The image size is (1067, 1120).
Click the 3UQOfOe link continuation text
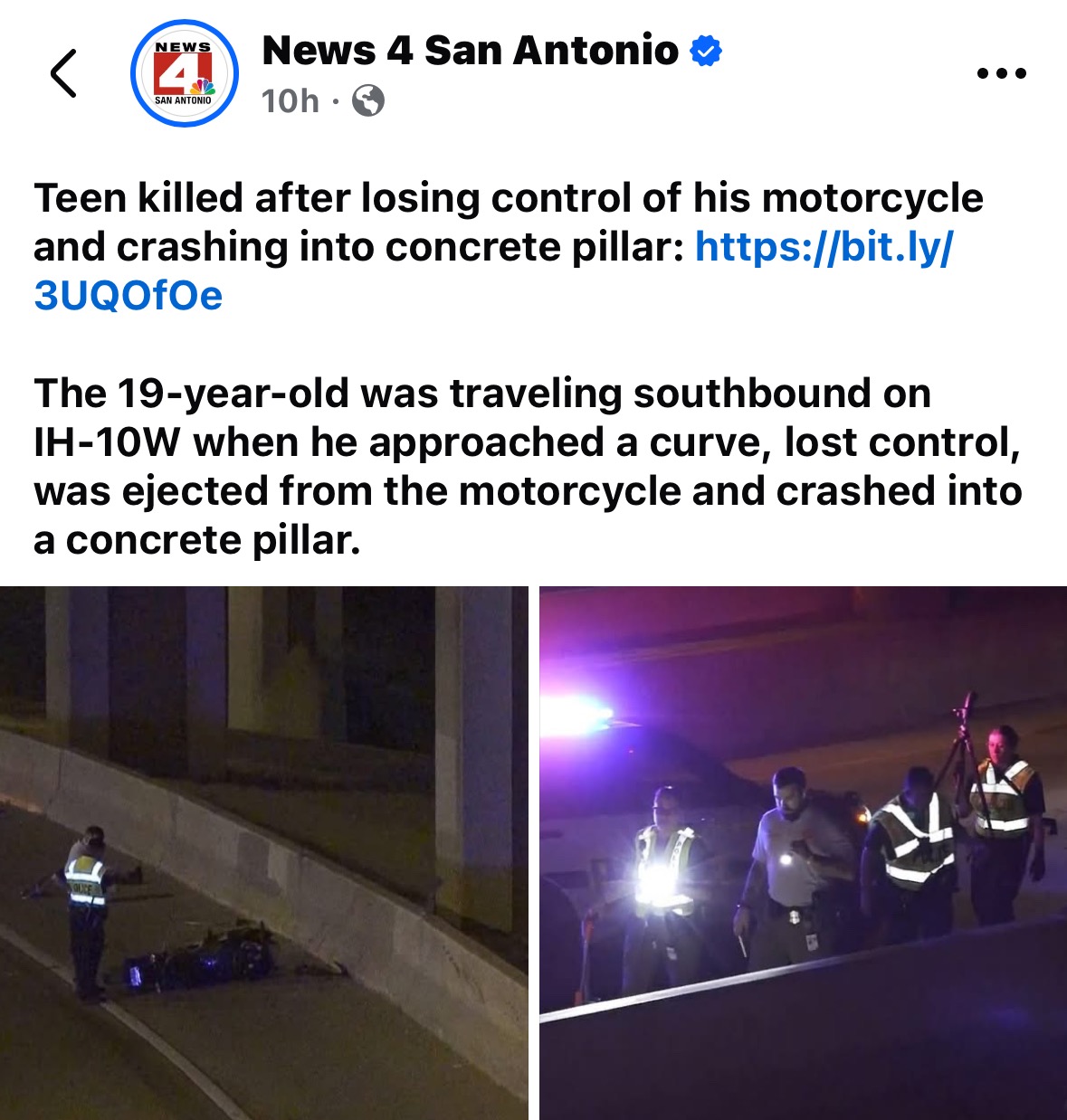tap(128, 295)
